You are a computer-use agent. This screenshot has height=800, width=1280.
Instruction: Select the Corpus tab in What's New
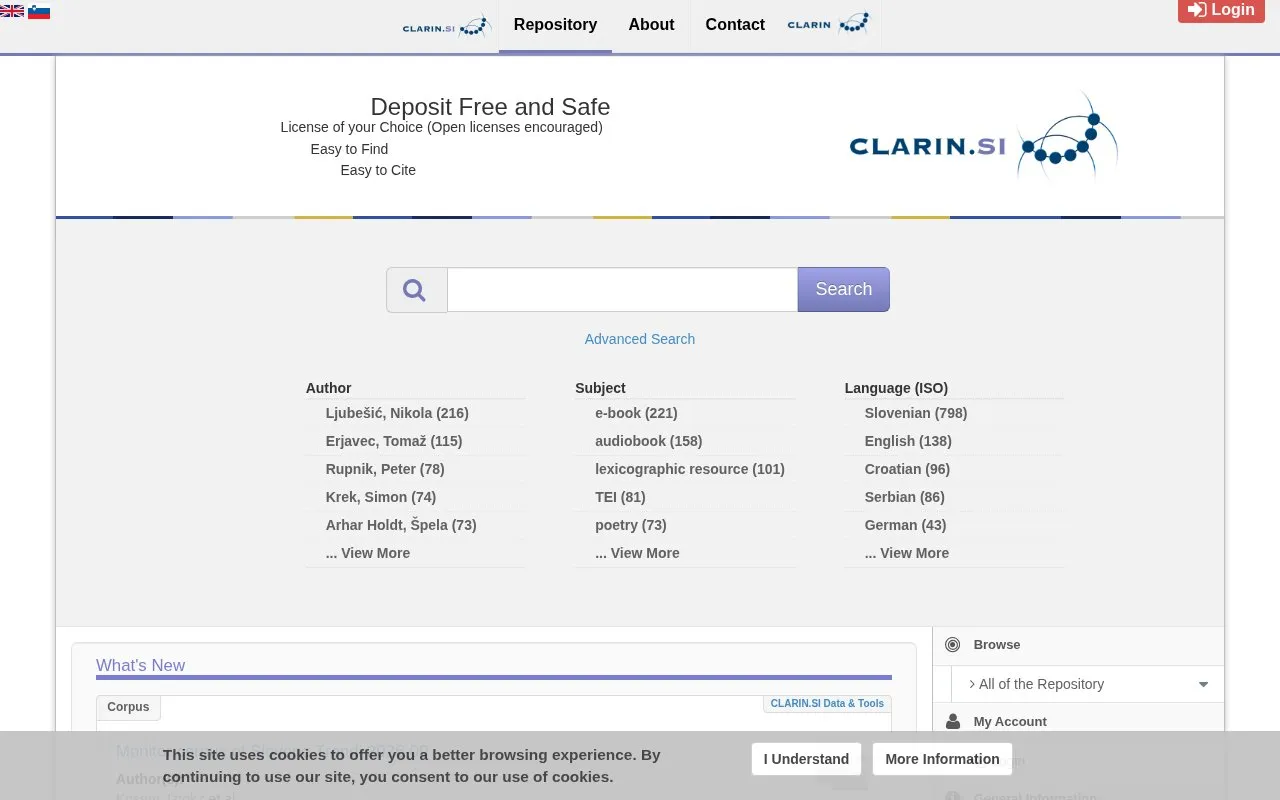coord(128,707)
